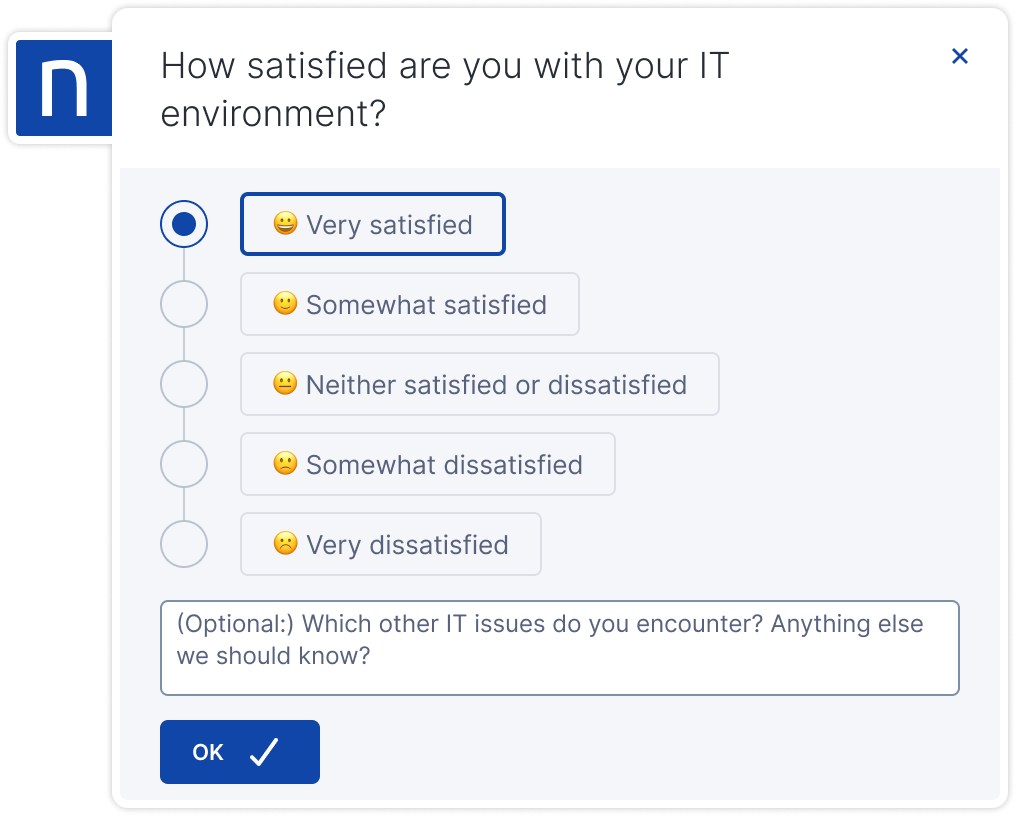Choose the Very dissatisfied answer option
The image size is (1016, 816).
[x=391, y=544]
